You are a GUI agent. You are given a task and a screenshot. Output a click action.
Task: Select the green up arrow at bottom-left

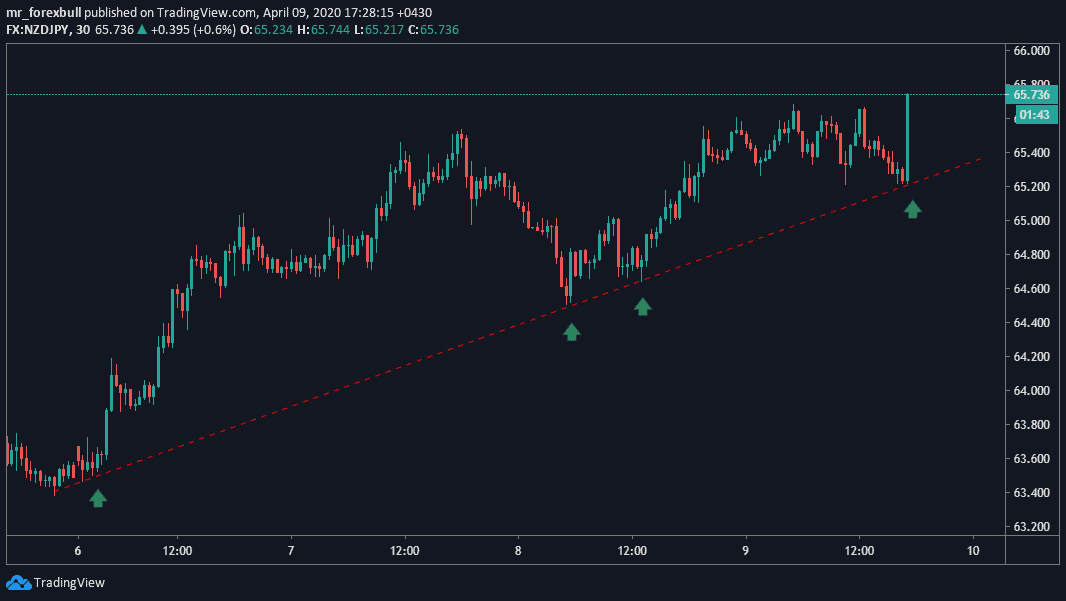[98, 497]
